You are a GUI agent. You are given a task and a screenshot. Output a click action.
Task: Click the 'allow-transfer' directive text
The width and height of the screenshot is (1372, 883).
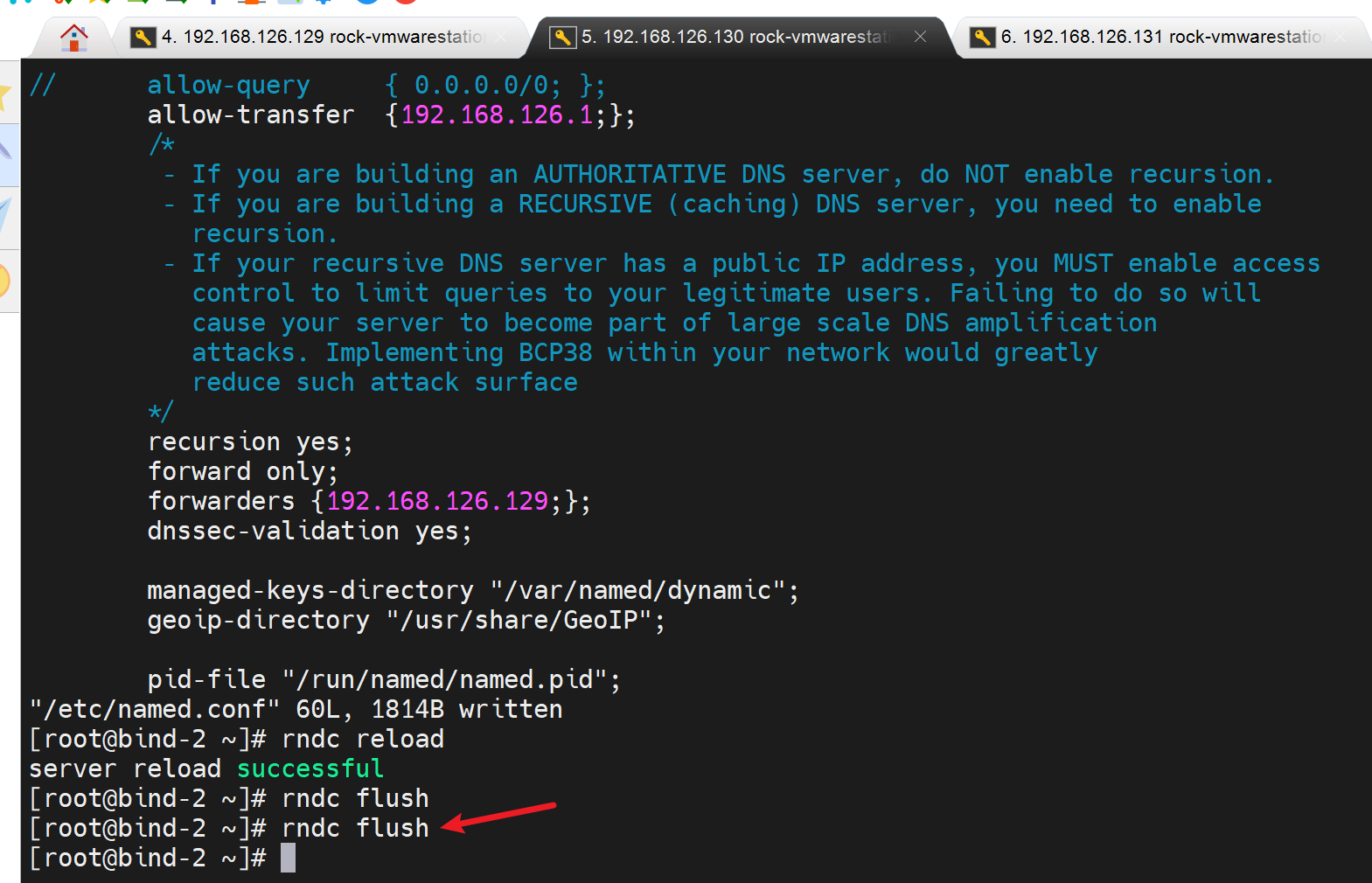(x=251, y=115)
